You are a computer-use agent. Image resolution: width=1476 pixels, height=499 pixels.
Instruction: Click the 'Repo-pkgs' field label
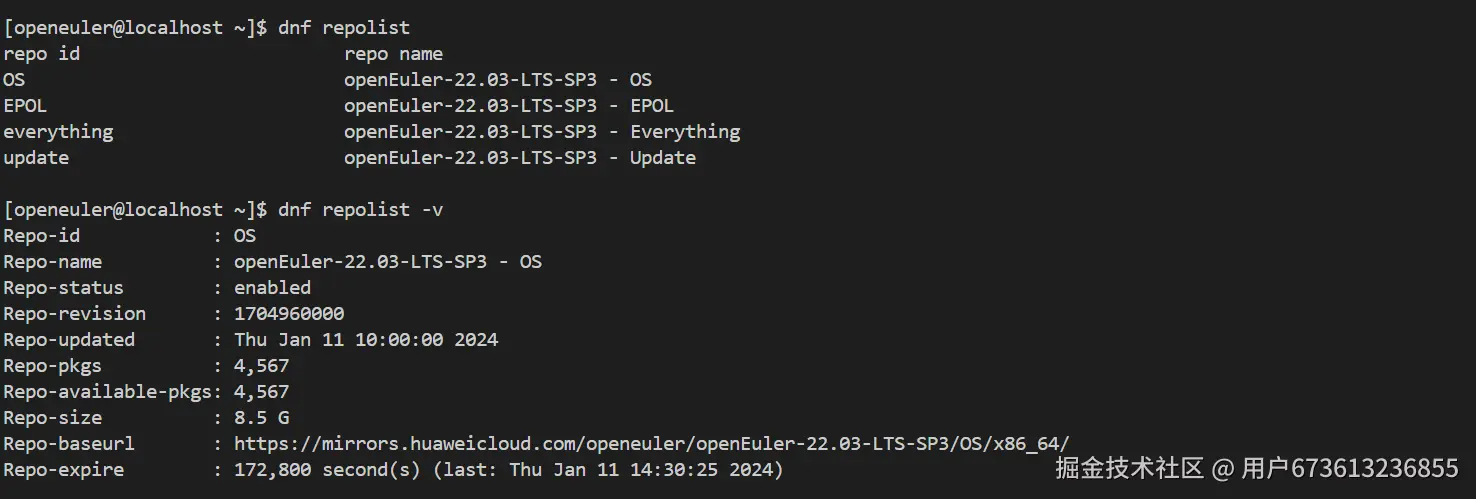click(52, 365)
